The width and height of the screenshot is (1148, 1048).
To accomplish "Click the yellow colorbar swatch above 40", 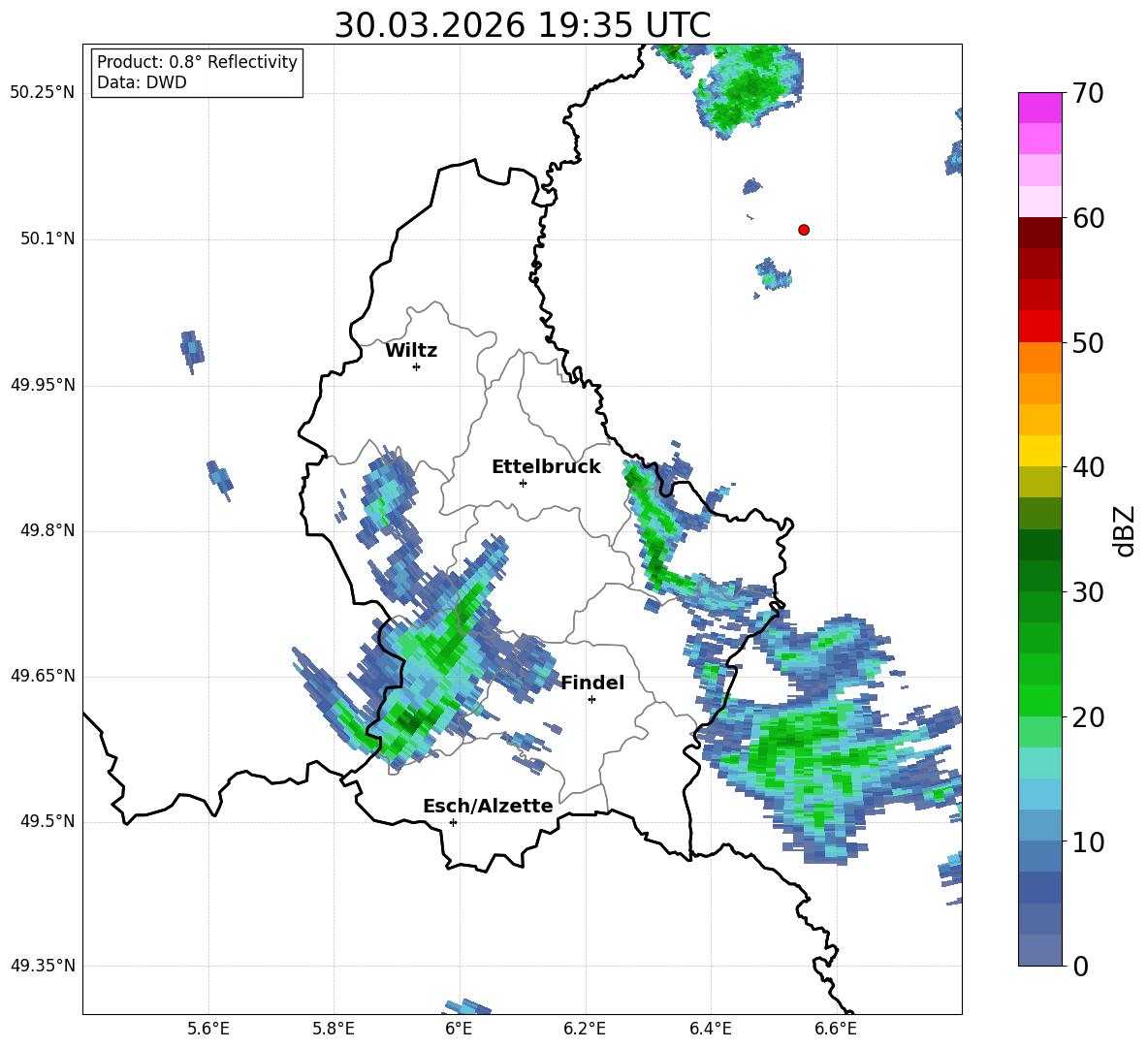I will (x=1039, y=452).
